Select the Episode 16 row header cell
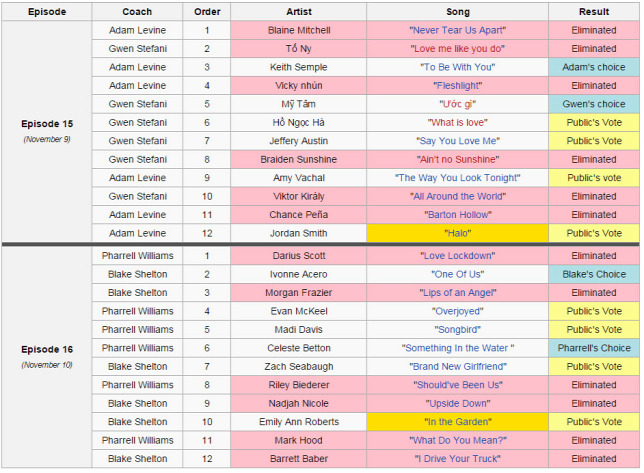The image size is (644, 473). coord(47,357)
